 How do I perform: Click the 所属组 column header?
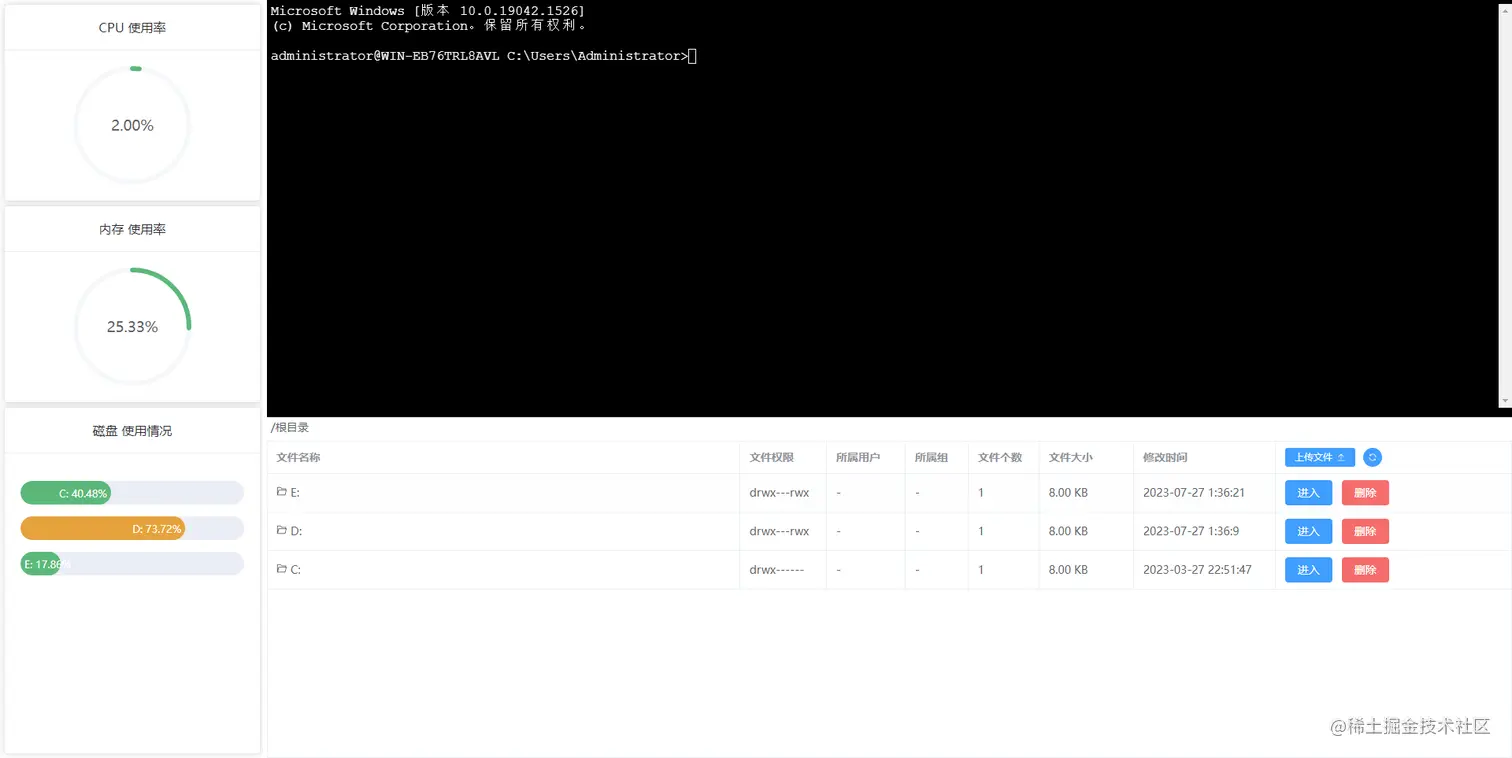[x=931, y=457]
